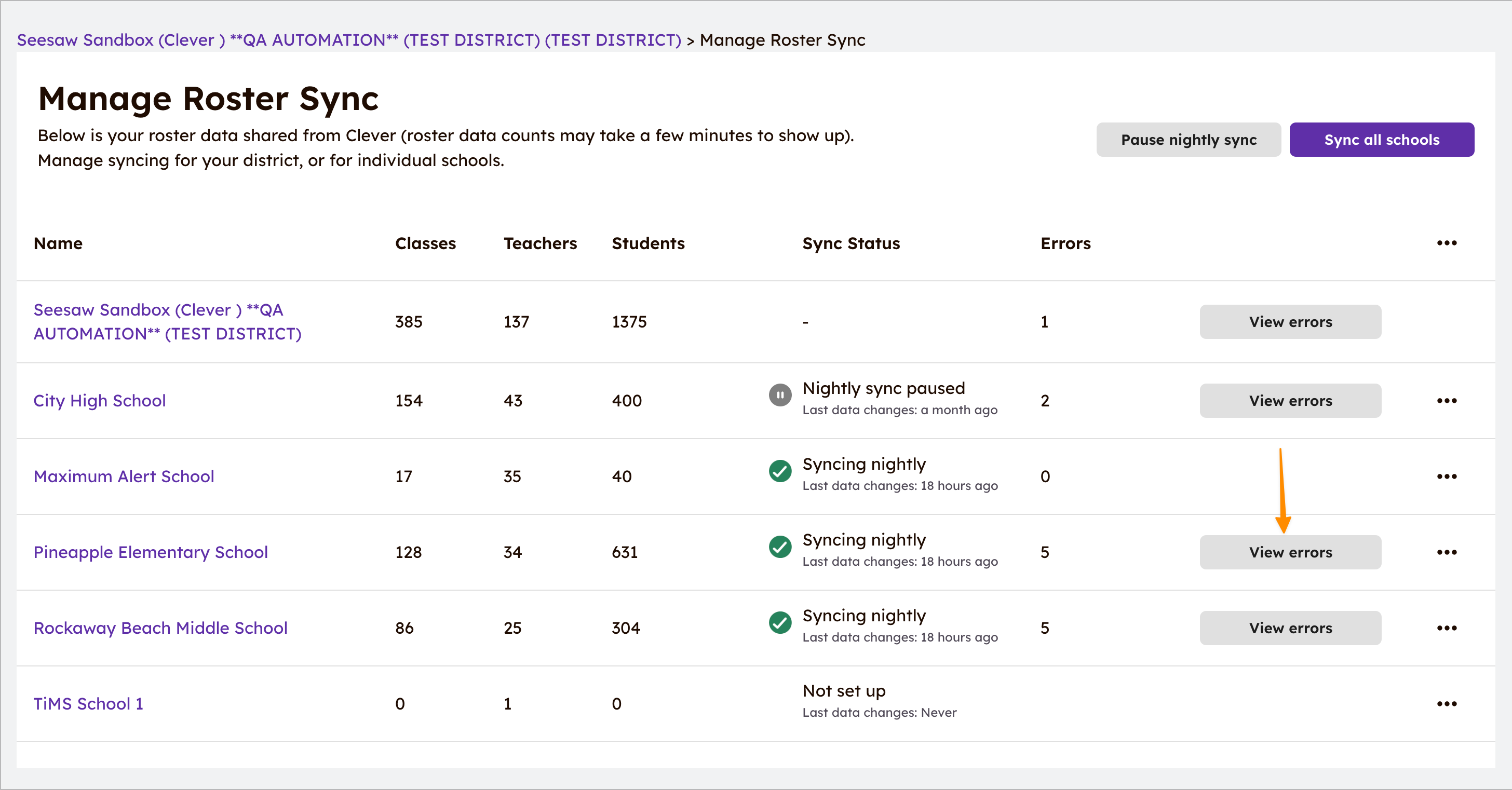
Task: Open the TiMS School 1 link
Action: click(88, 704)
